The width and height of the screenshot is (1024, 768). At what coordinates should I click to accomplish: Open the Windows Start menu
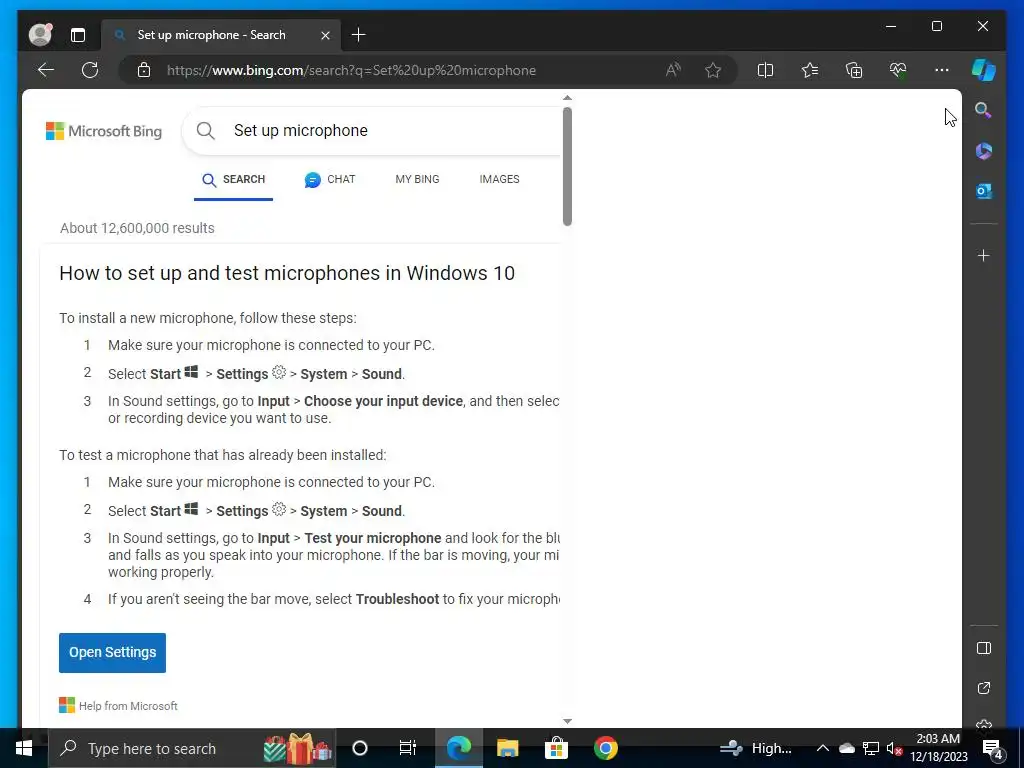pyautogui.click(x=24, y=748)
